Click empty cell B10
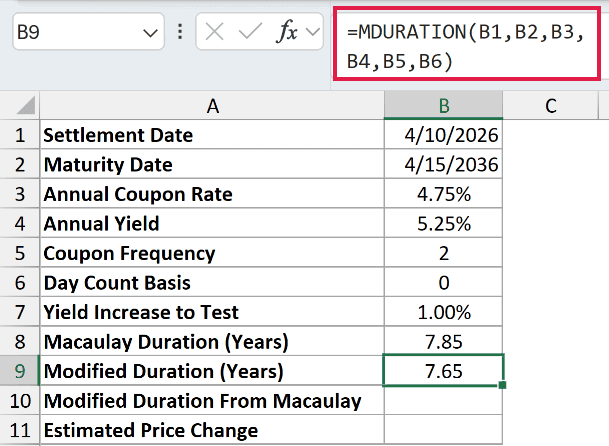The height and width of the screenshot is (446, 609). [444, 401]
